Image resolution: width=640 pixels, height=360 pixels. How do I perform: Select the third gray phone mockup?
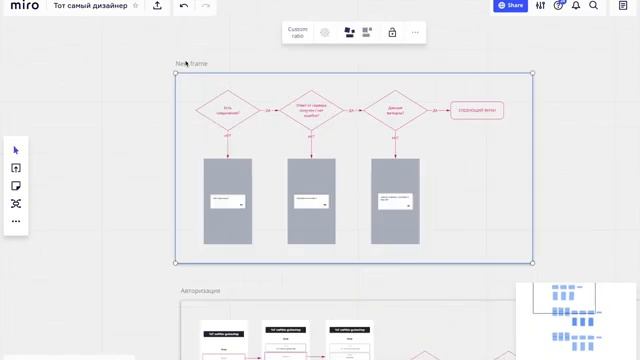pos(395,201)
